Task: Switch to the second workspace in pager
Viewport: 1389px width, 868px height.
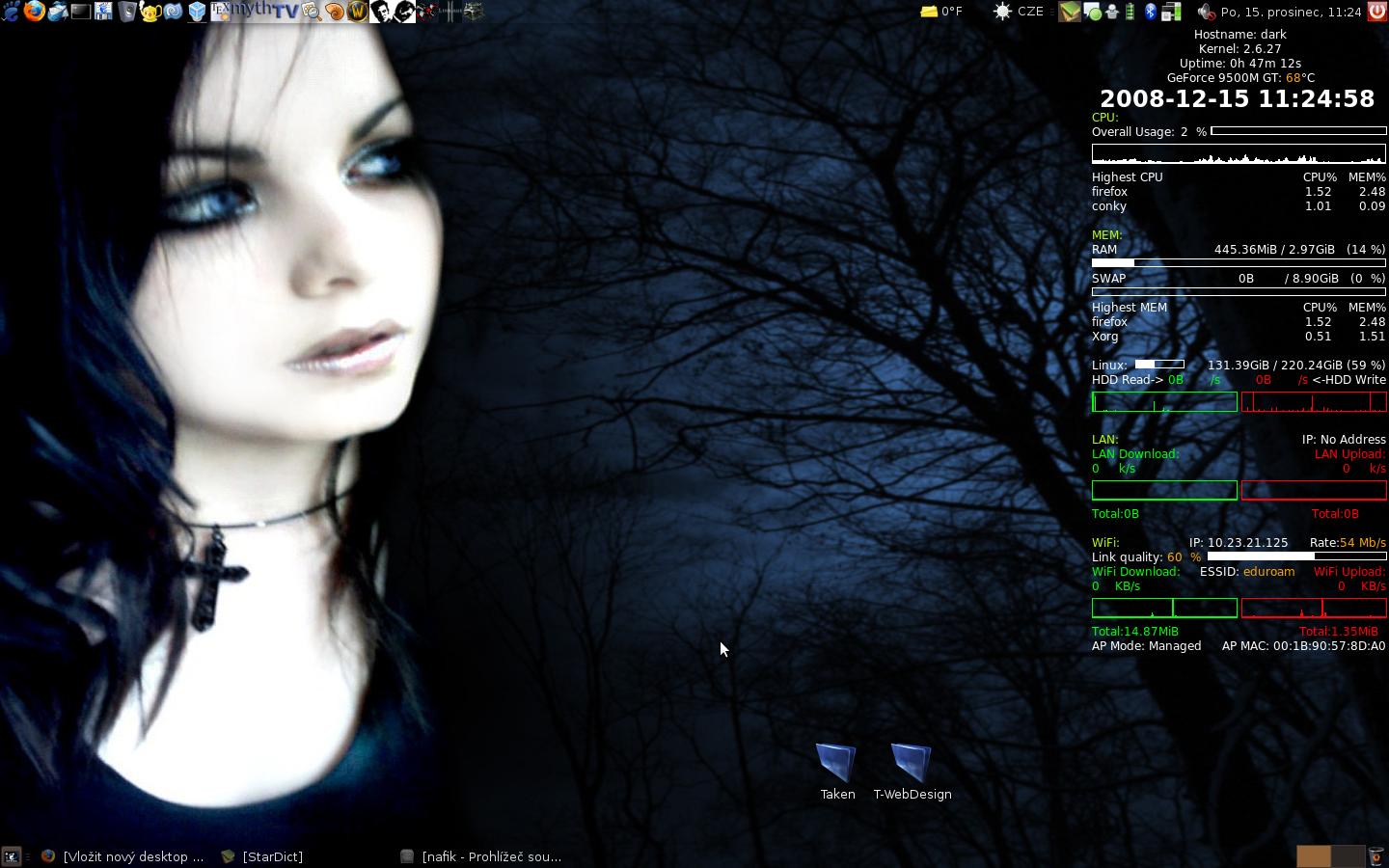Action: tap(1348, 856)
